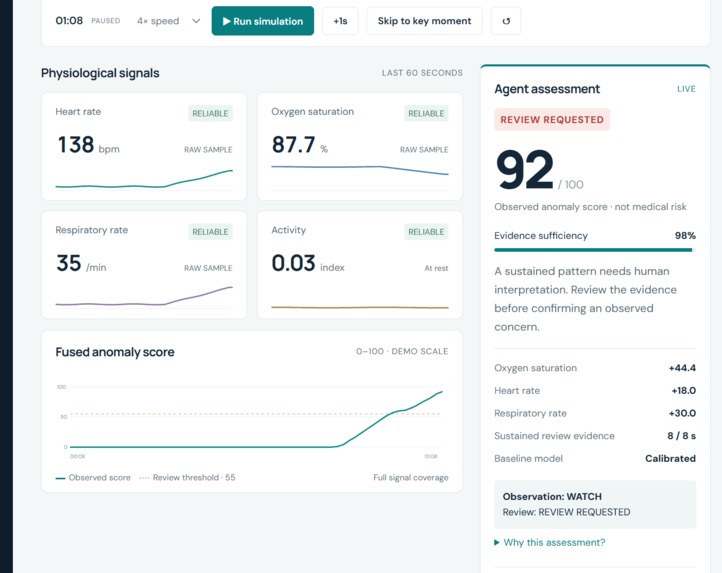
Task: Advance simulation with the +1s button
Action: click(340, 21)
